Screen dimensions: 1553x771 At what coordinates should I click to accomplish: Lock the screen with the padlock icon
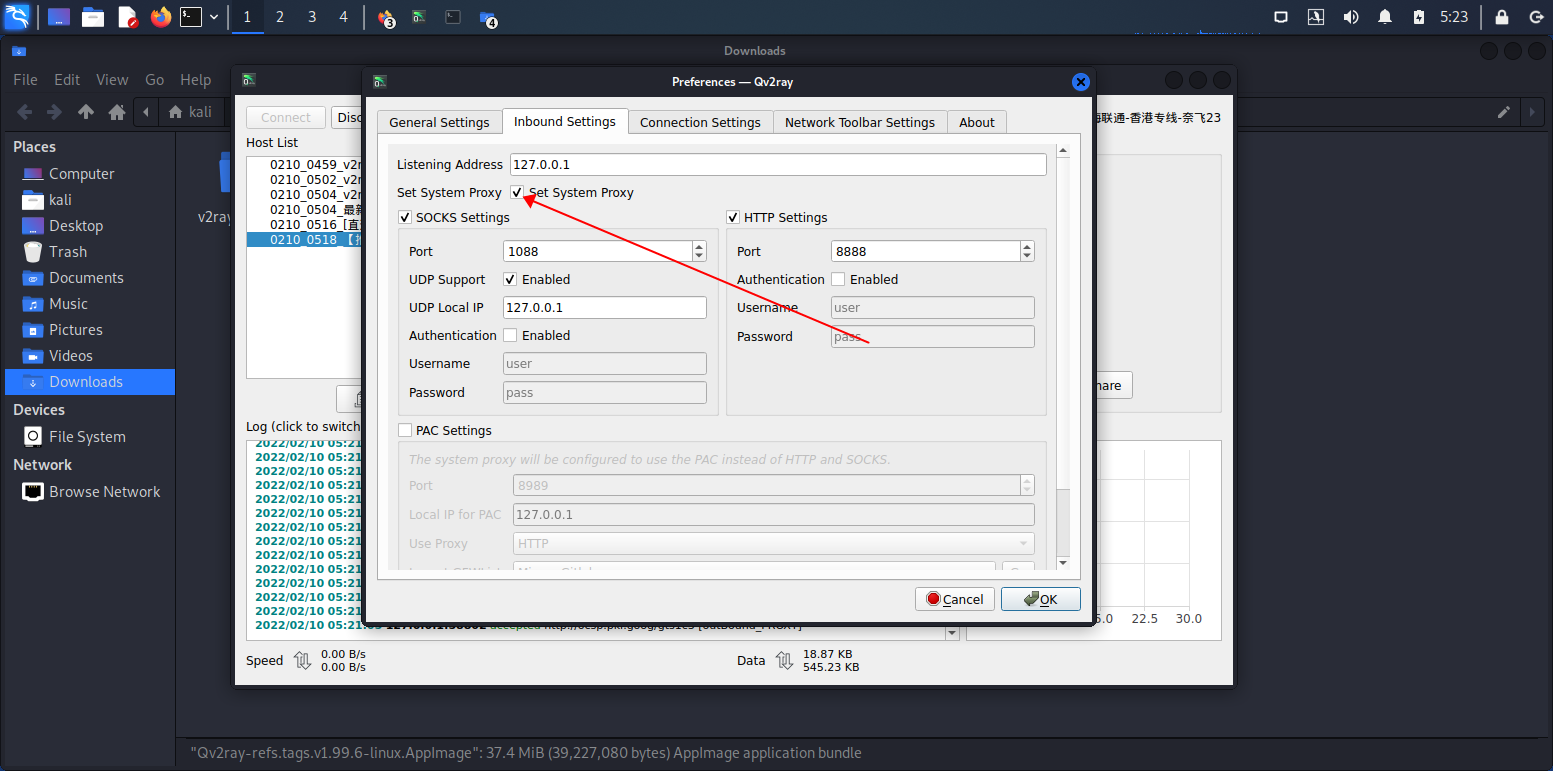tap(1501, 17)
